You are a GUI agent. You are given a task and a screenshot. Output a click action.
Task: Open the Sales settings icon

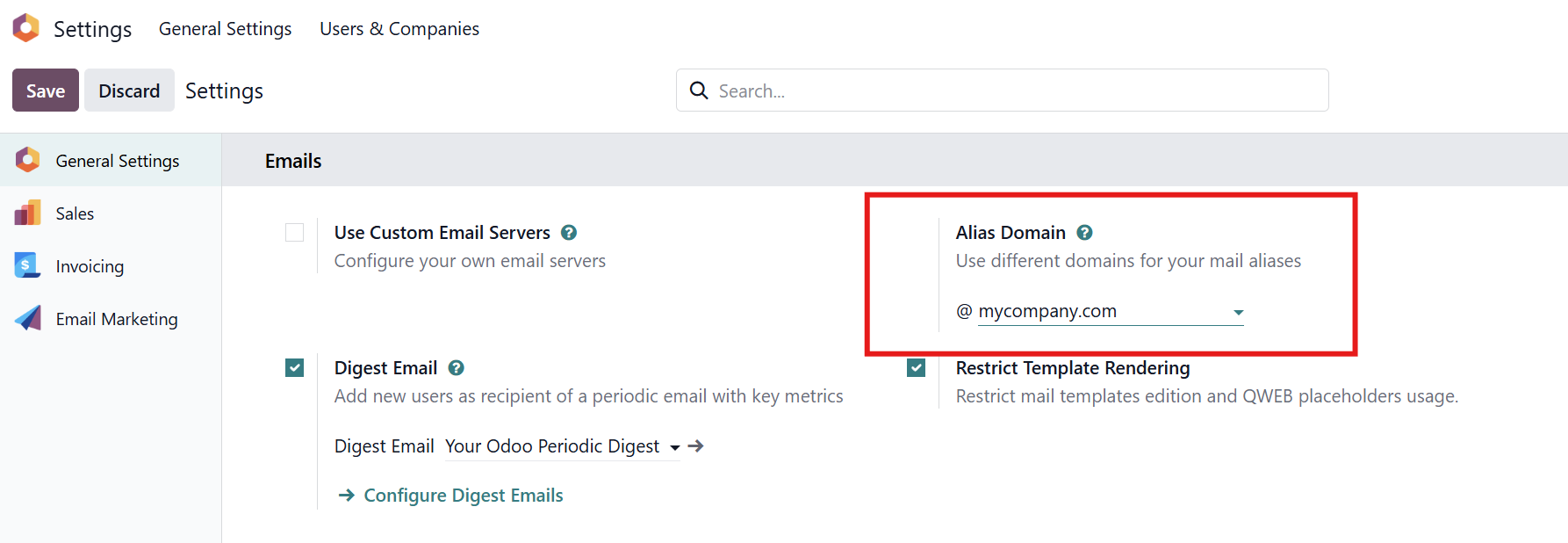[x=28, y=213]
